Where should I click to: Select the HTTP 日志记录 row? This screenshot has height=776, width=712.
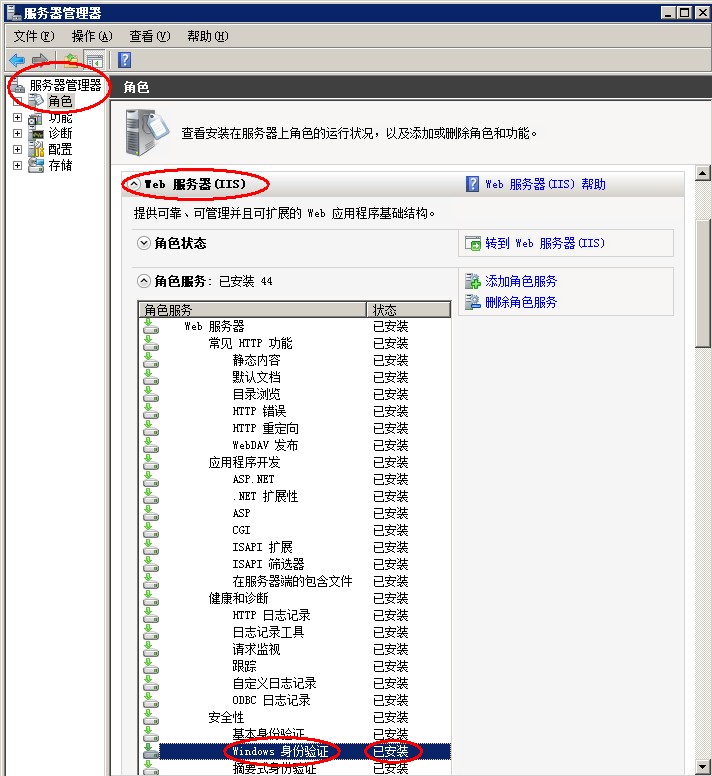[295, 615]
